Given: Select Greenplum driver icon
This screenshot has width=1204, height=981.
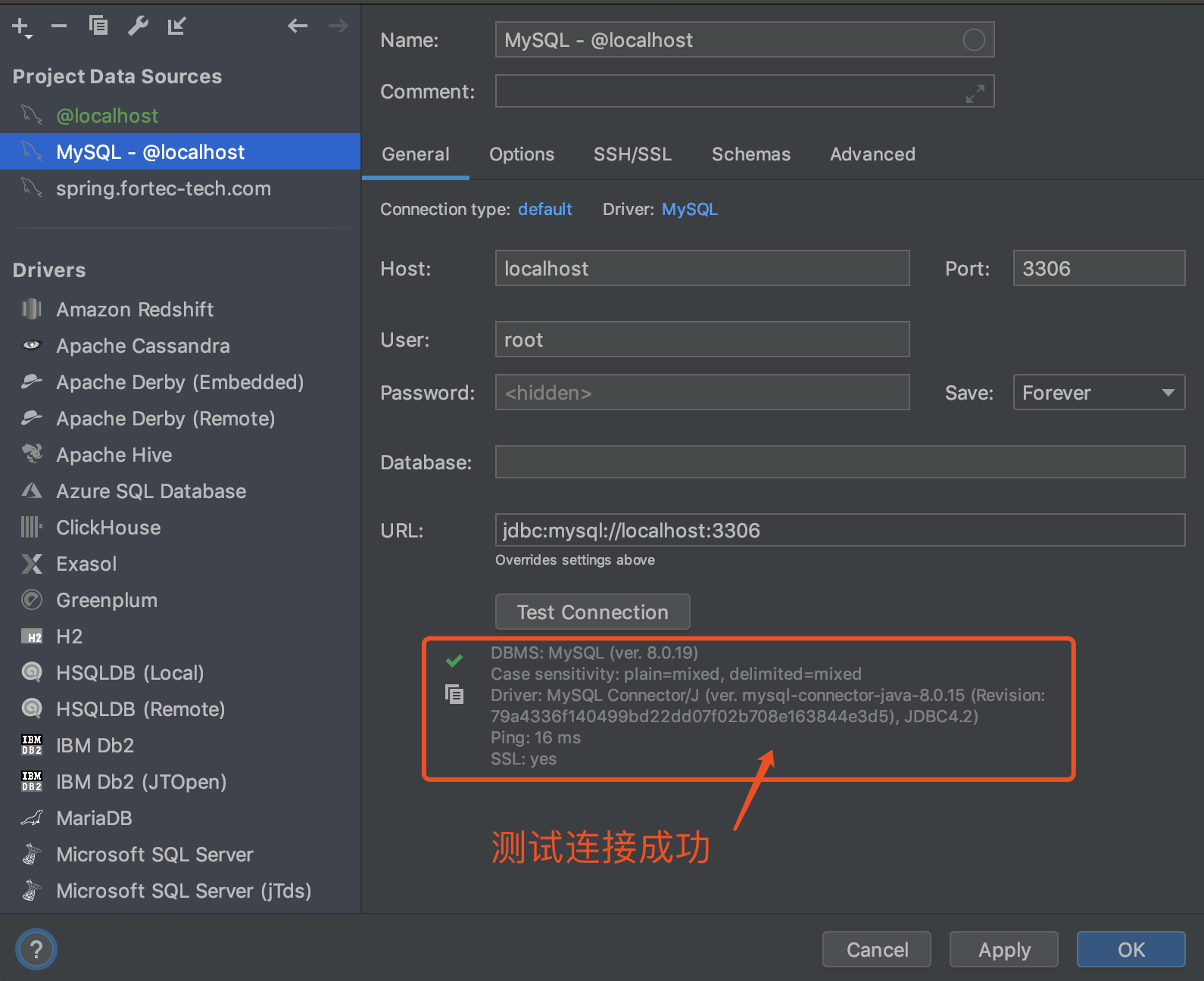Looking at the screenshot, I should [32, 599].
